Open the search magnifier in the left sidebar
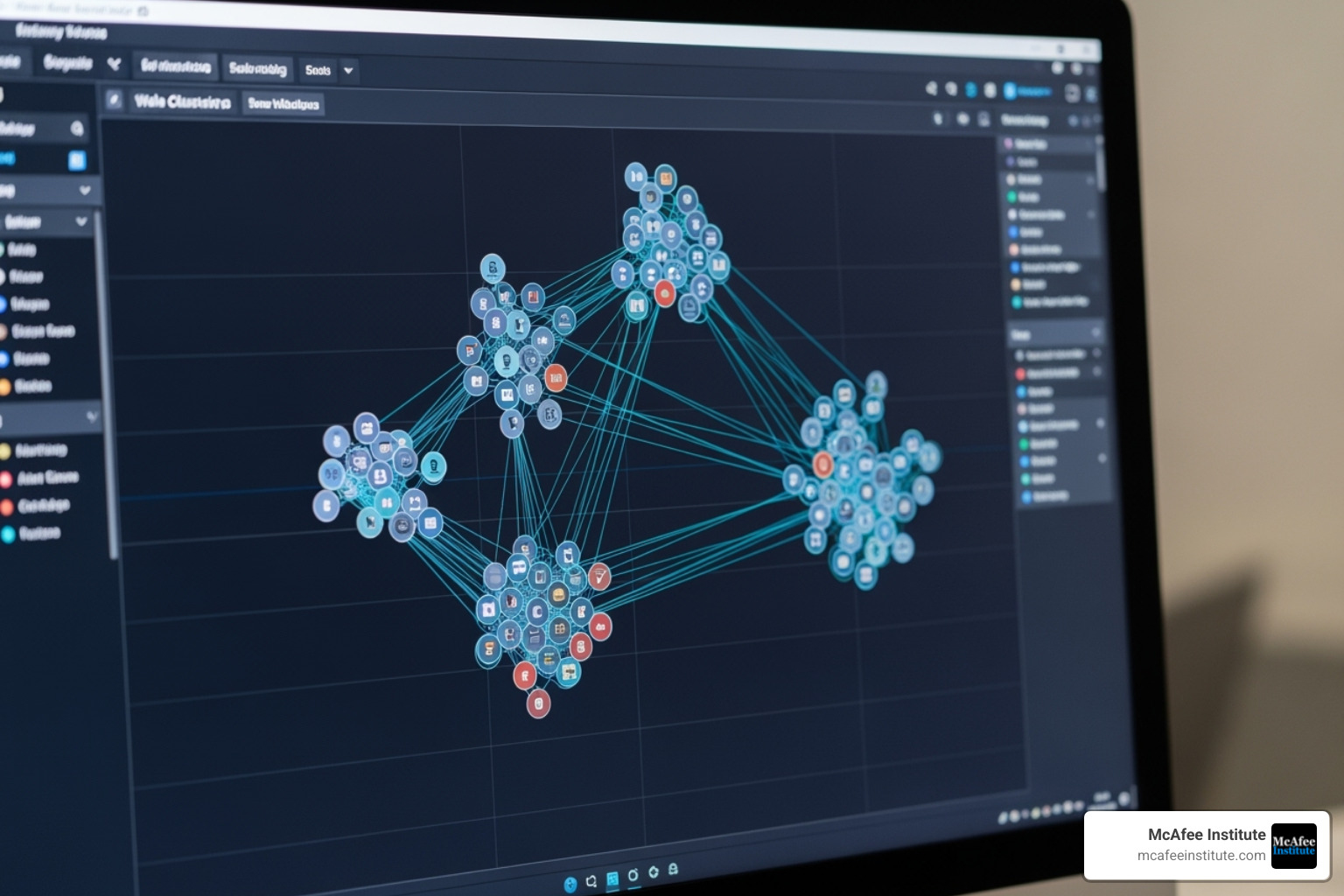The image size is (1344, 896). coord(77,129)
